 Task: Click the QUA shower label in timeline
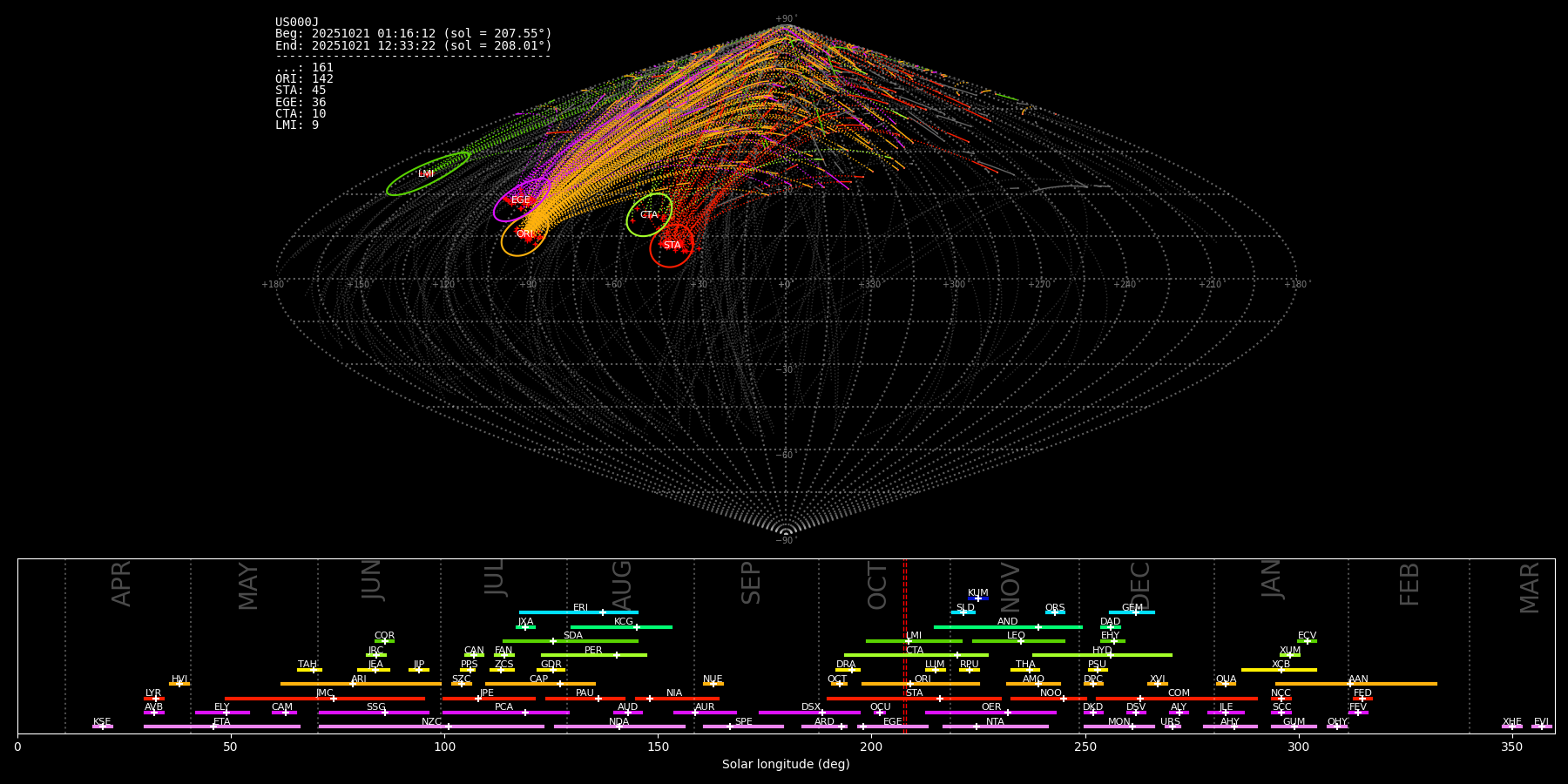point(1227,679)
